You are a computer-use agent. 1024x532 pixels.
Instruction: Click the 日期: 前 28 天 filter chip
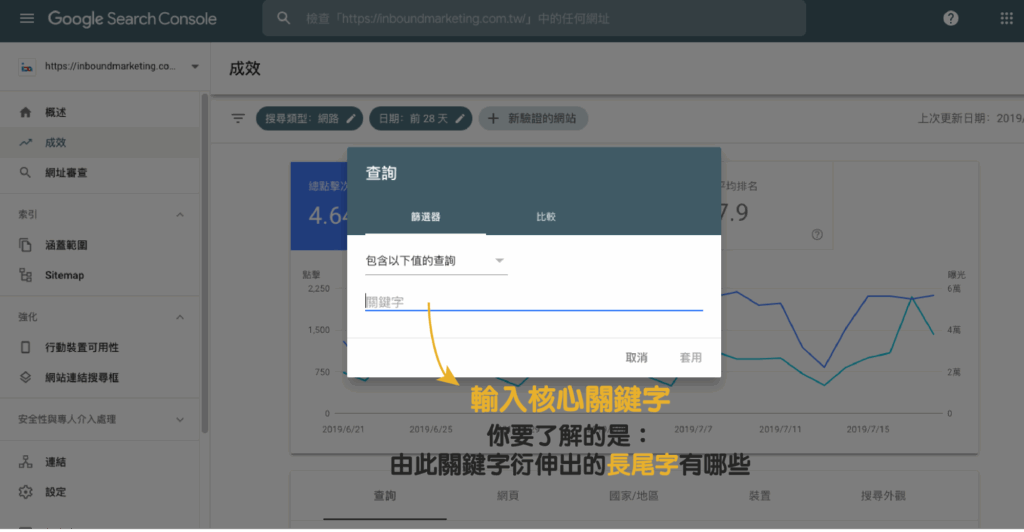tap(421, 118)
